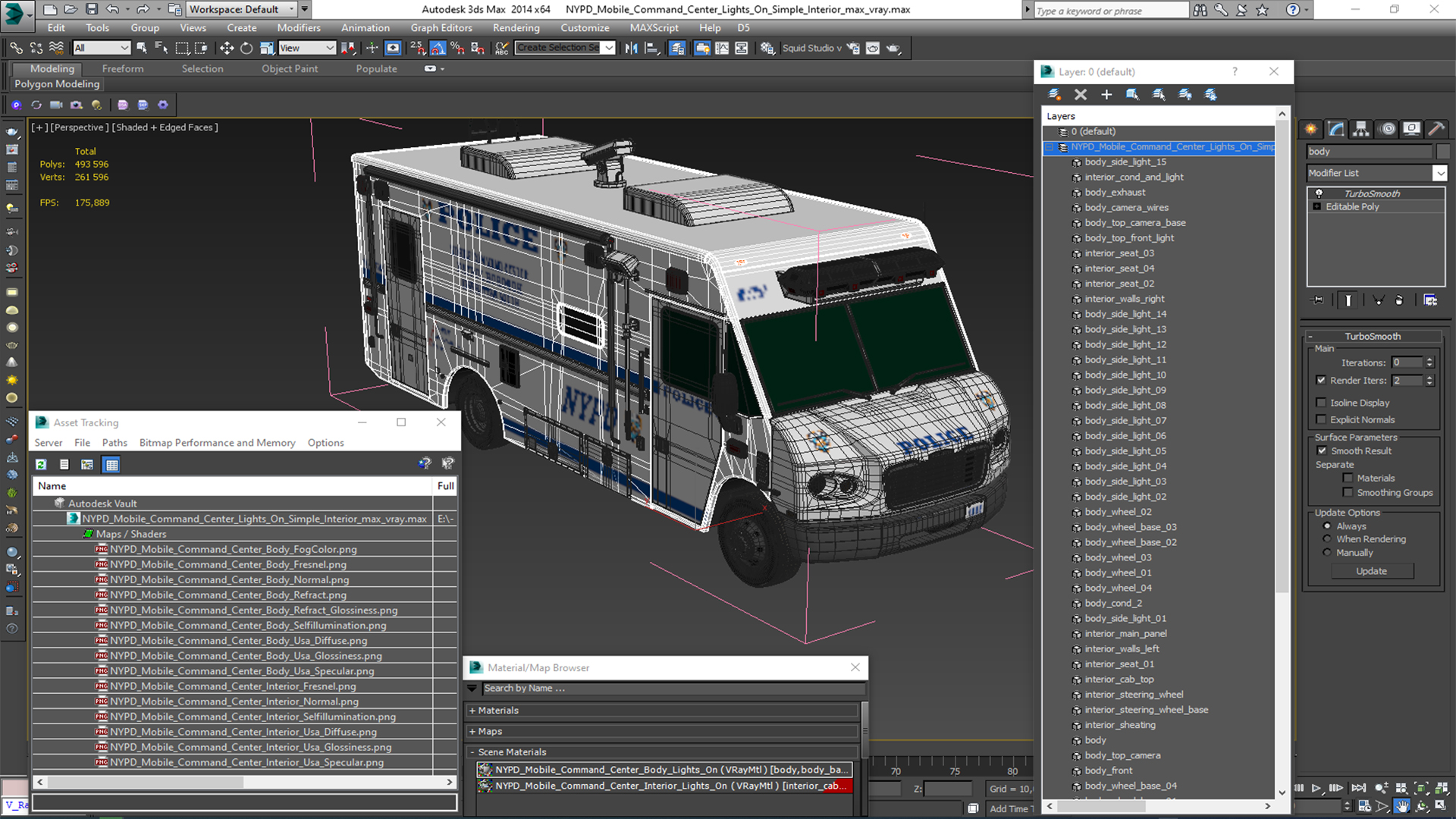This screenshot has width=1456, height=819.
Task: Switch to the Object Paint ribbon tab
Action: (290, 68)
